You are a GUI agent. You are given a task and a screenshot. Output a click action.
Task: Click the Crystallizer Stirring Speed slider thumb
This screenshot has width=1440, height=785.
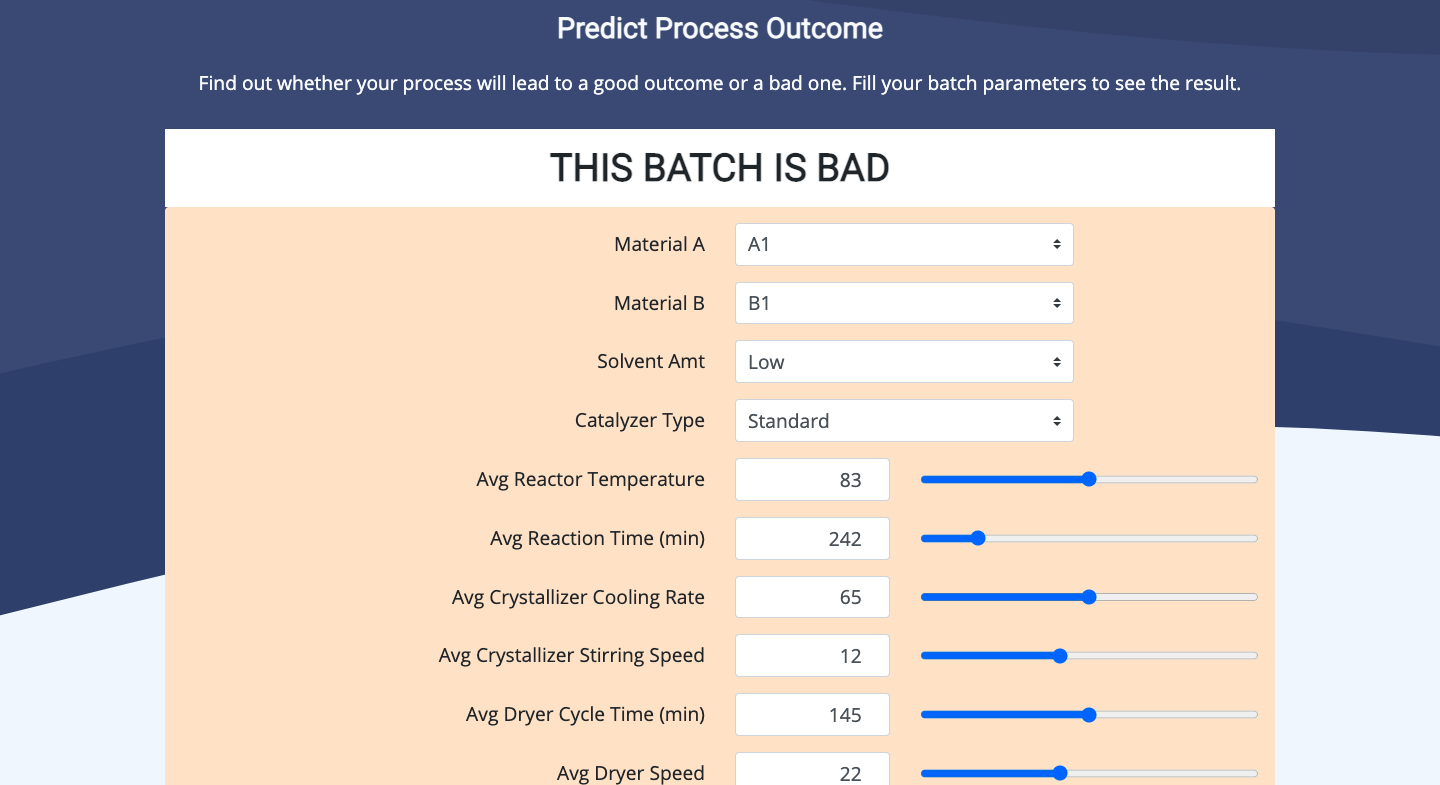tap(1060, 656)
